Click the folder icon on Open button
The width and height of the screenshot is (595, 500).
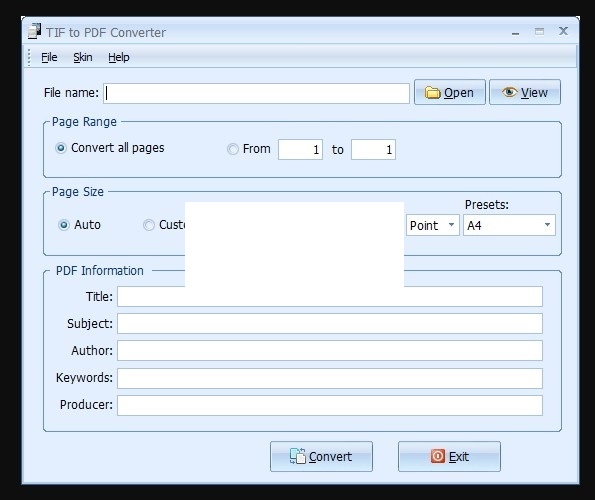point(432,93)
